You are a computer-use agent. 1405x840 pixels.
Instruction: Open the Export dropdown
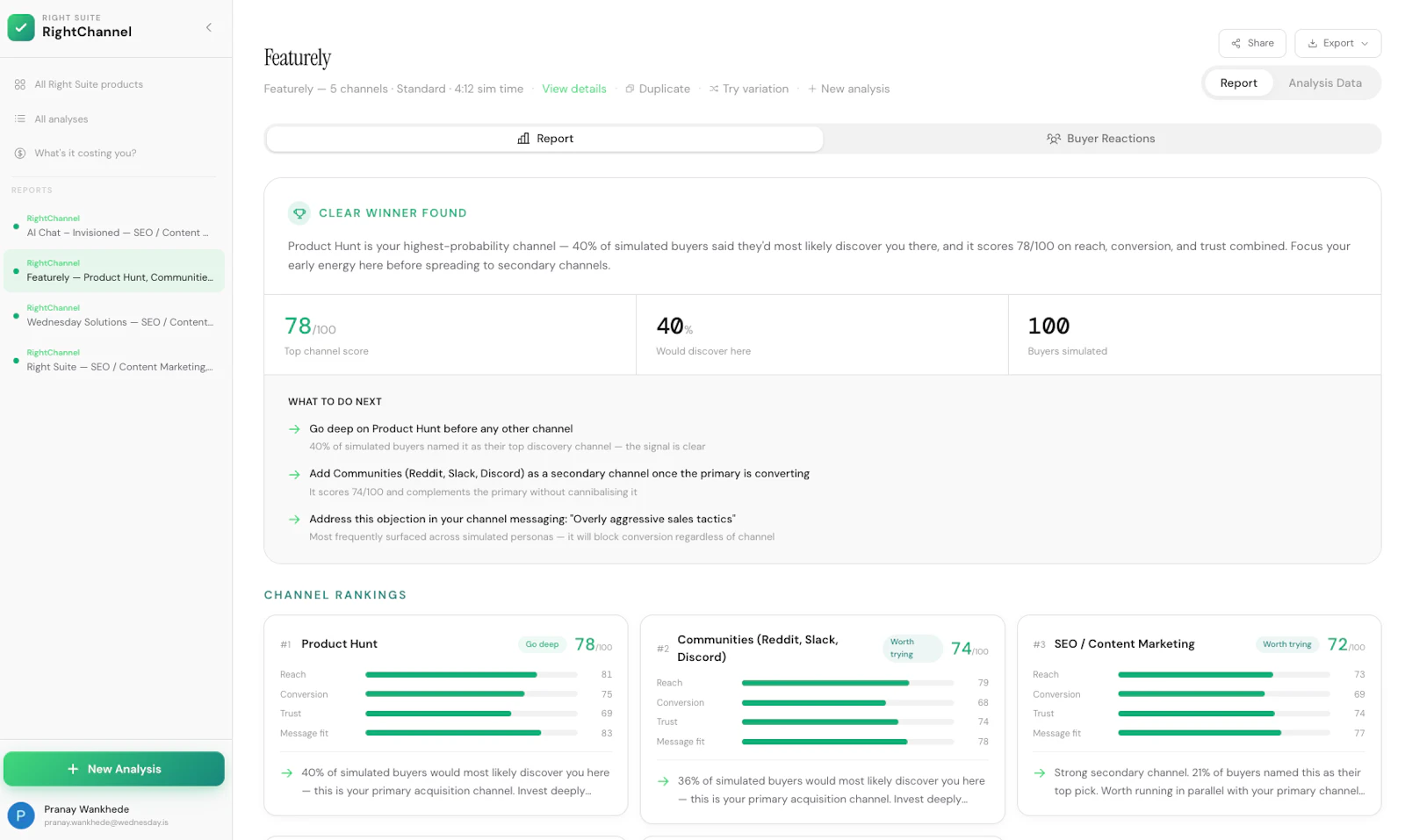click(x=1337, y=43)
